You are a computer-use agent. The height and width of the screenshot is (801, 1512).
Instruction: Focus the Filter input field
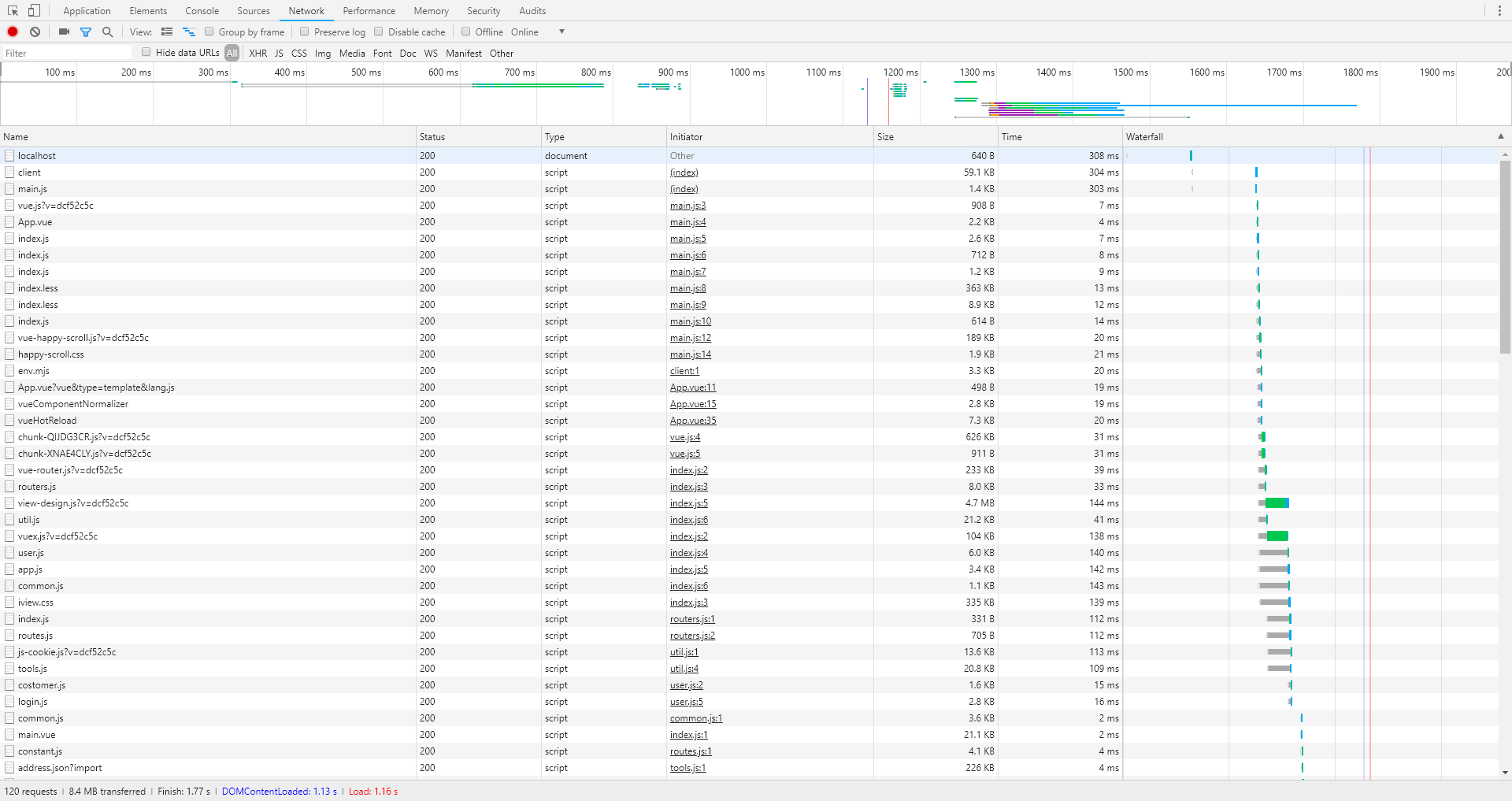[67, 53]
